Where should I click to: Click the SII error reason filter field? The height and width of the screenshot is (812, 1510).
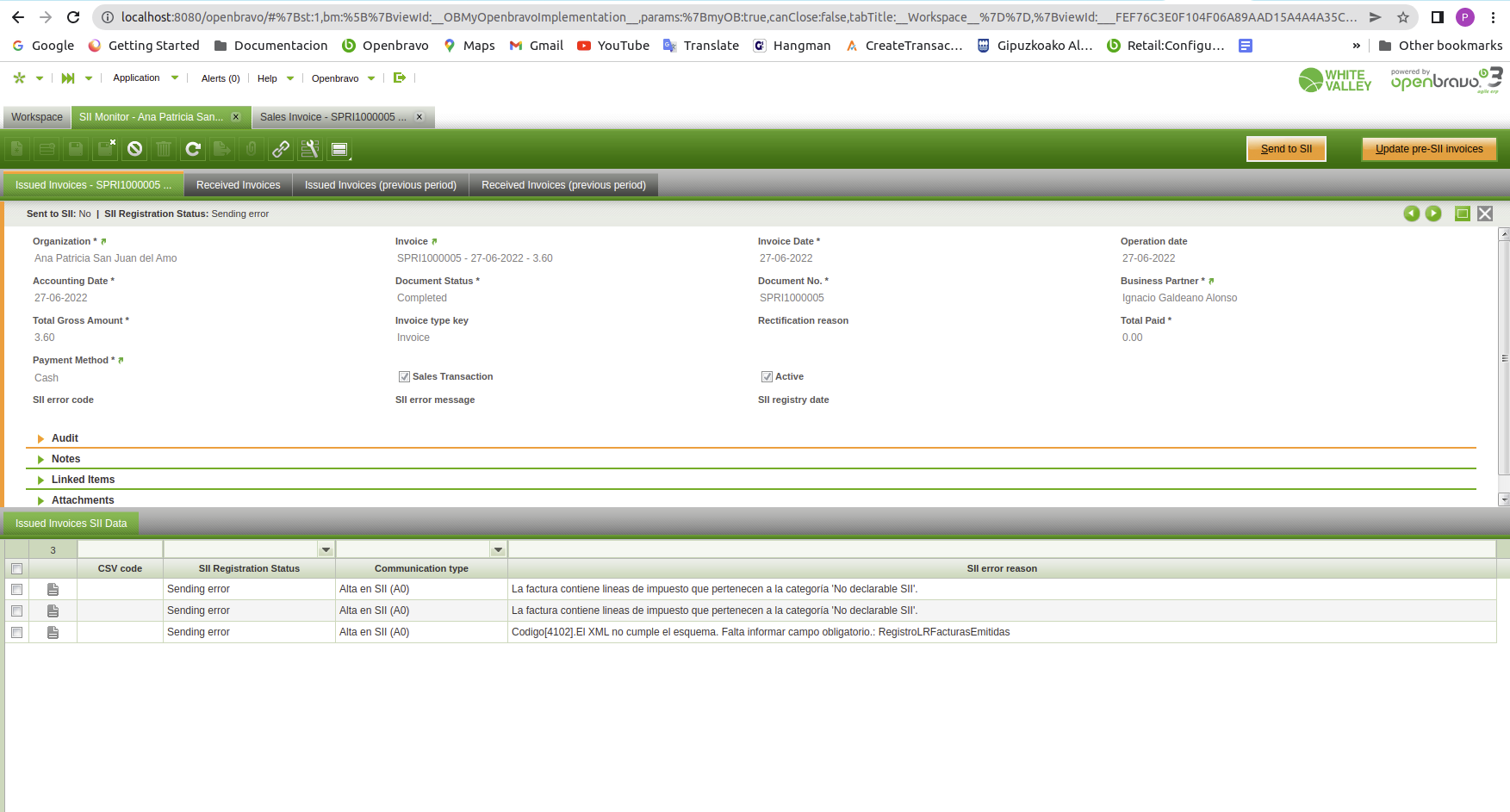1002,549
